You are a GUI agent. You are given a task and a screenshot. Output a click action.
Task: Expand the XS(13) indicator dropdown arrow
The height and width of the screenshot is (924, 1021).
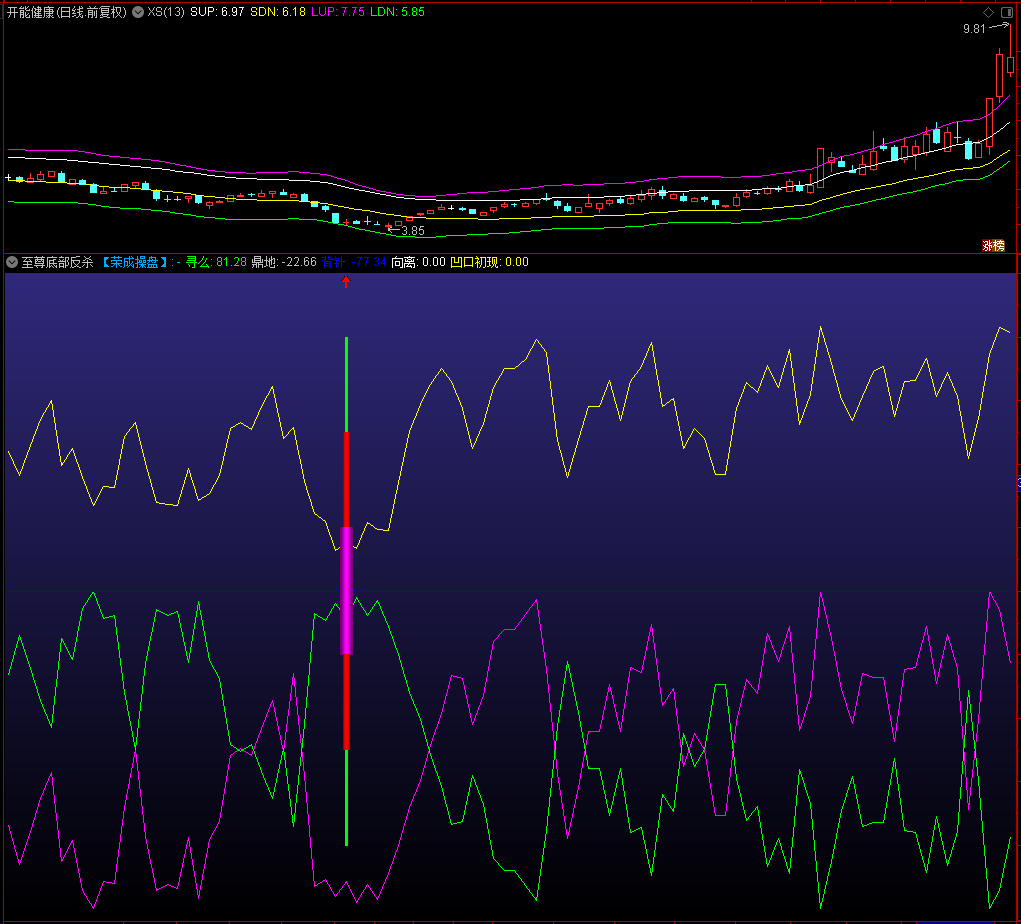tap(138, 12)
